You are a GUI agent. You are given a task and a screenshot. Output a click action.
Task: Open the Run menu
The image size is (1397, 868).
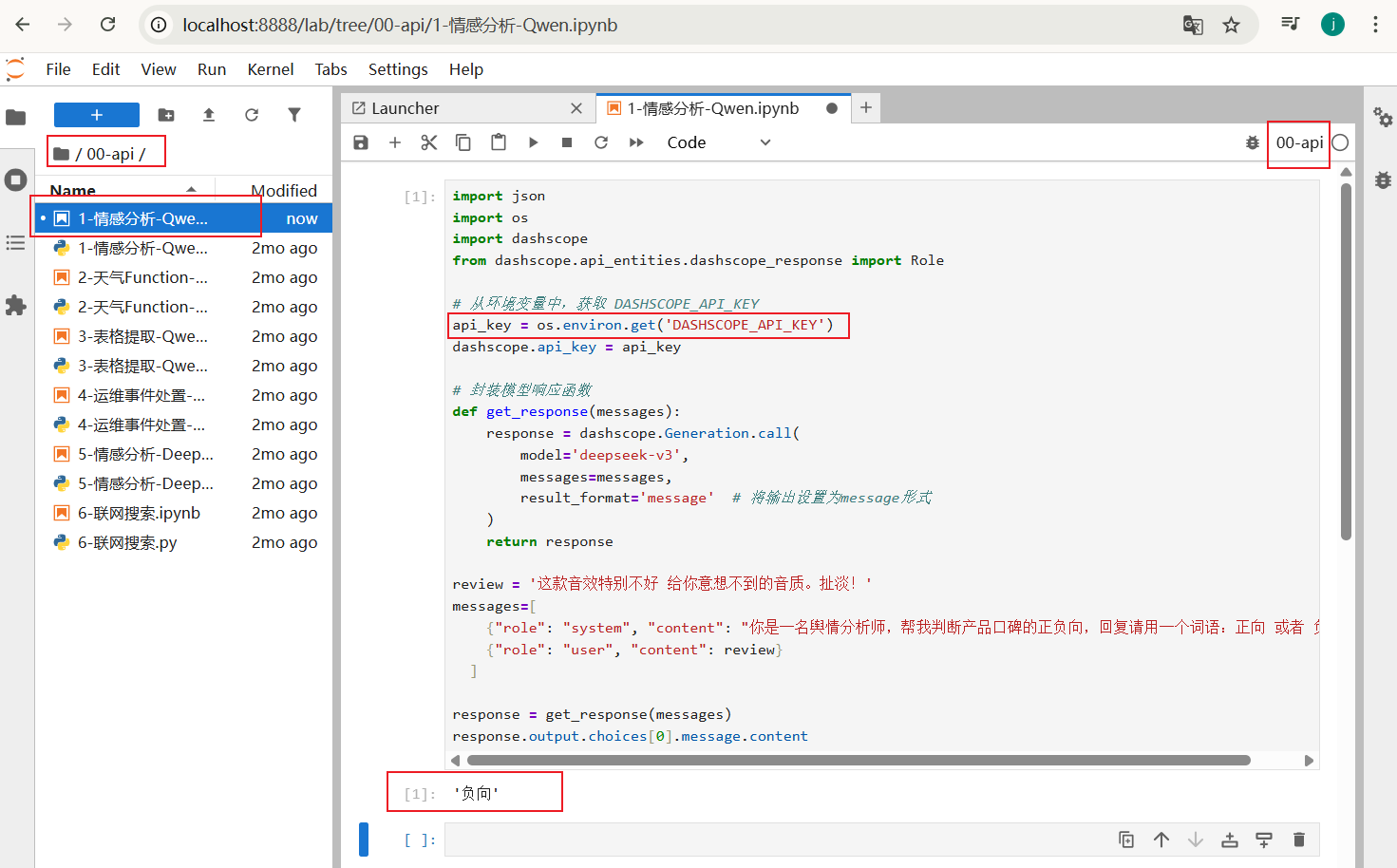point(212,69)
